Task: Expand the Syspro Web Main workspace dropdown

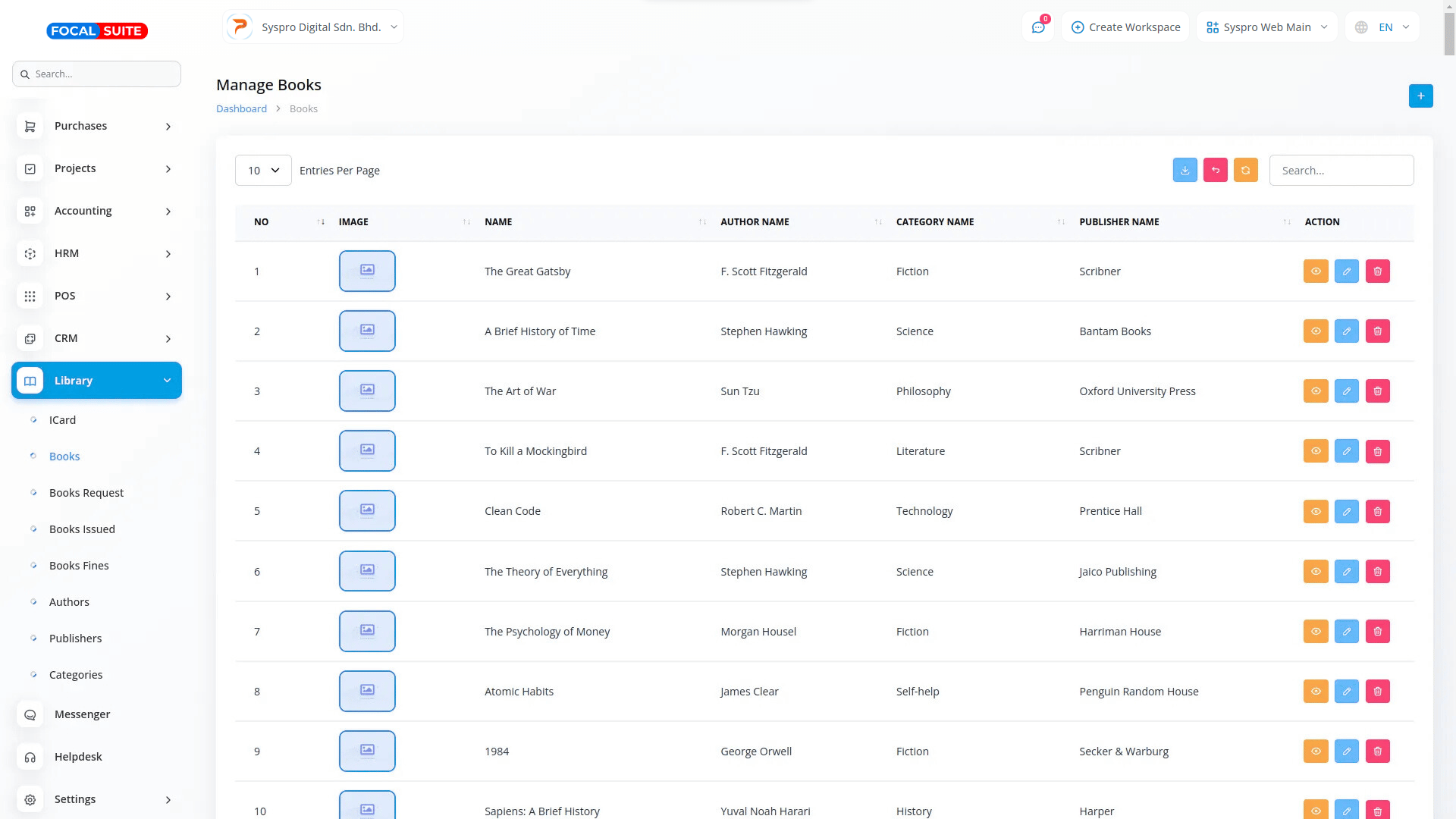Action: point(1266,27)
